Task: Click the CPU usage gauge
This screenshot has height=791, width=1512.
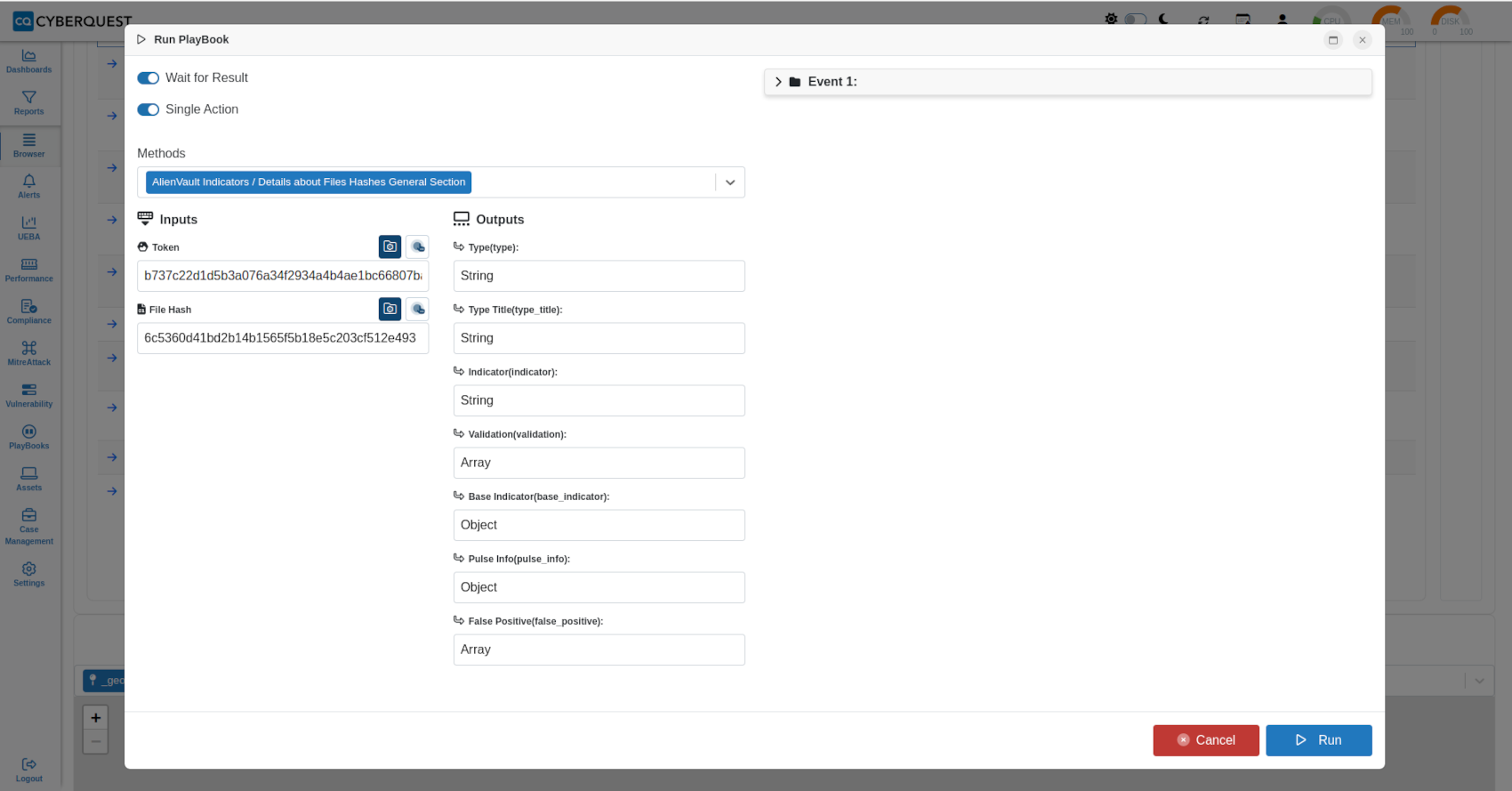Action: point(1331,20)
